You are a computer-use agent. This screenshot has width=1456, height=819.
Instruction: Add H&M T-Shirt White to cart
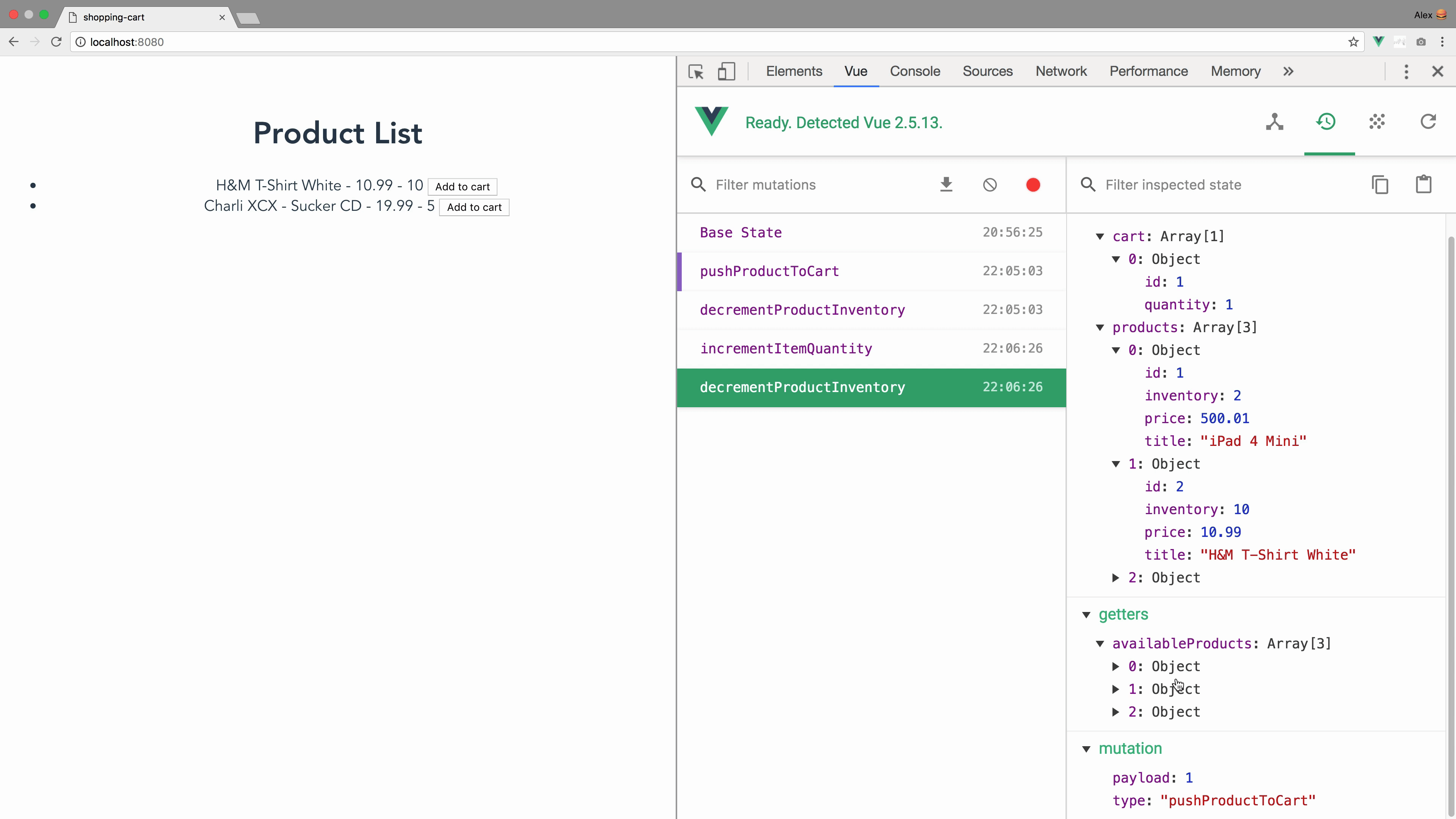point(462,187)
